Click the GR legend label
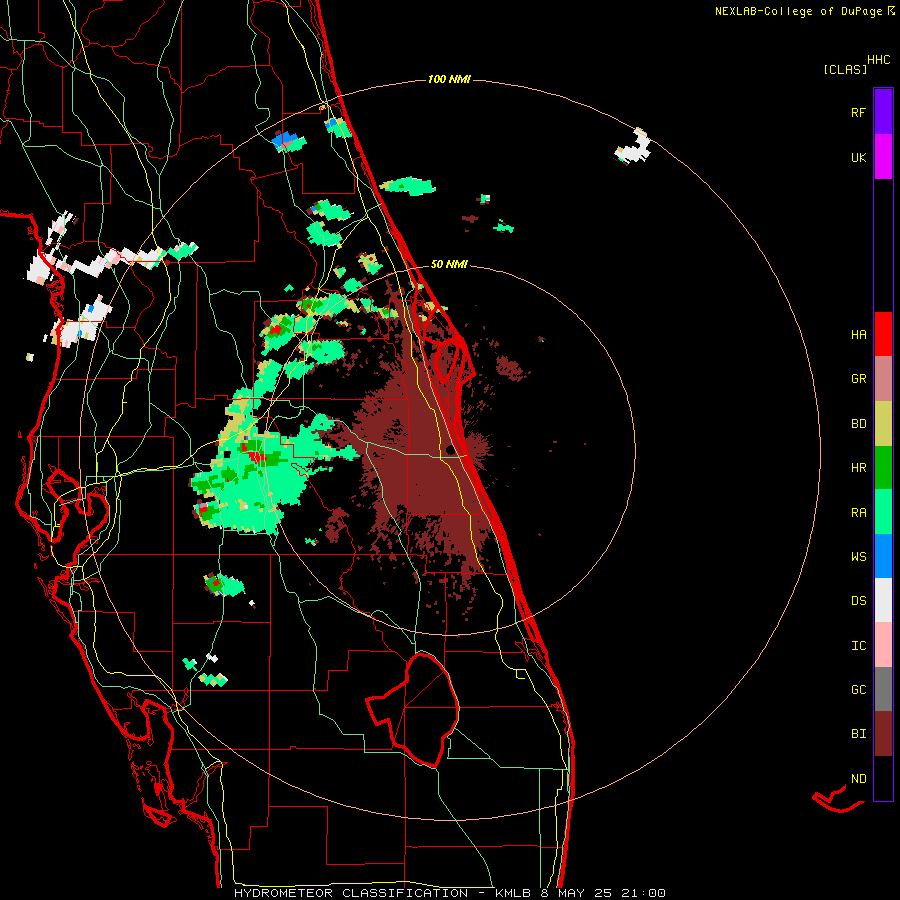Viewport: 900px width, 900px height. [858, 379]
